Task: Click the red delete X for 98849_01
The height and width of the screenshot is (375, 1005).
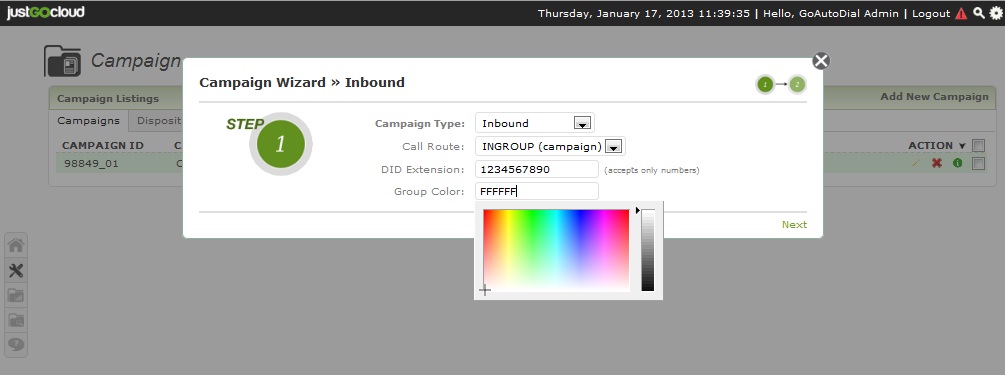Action: click(936, 163)
